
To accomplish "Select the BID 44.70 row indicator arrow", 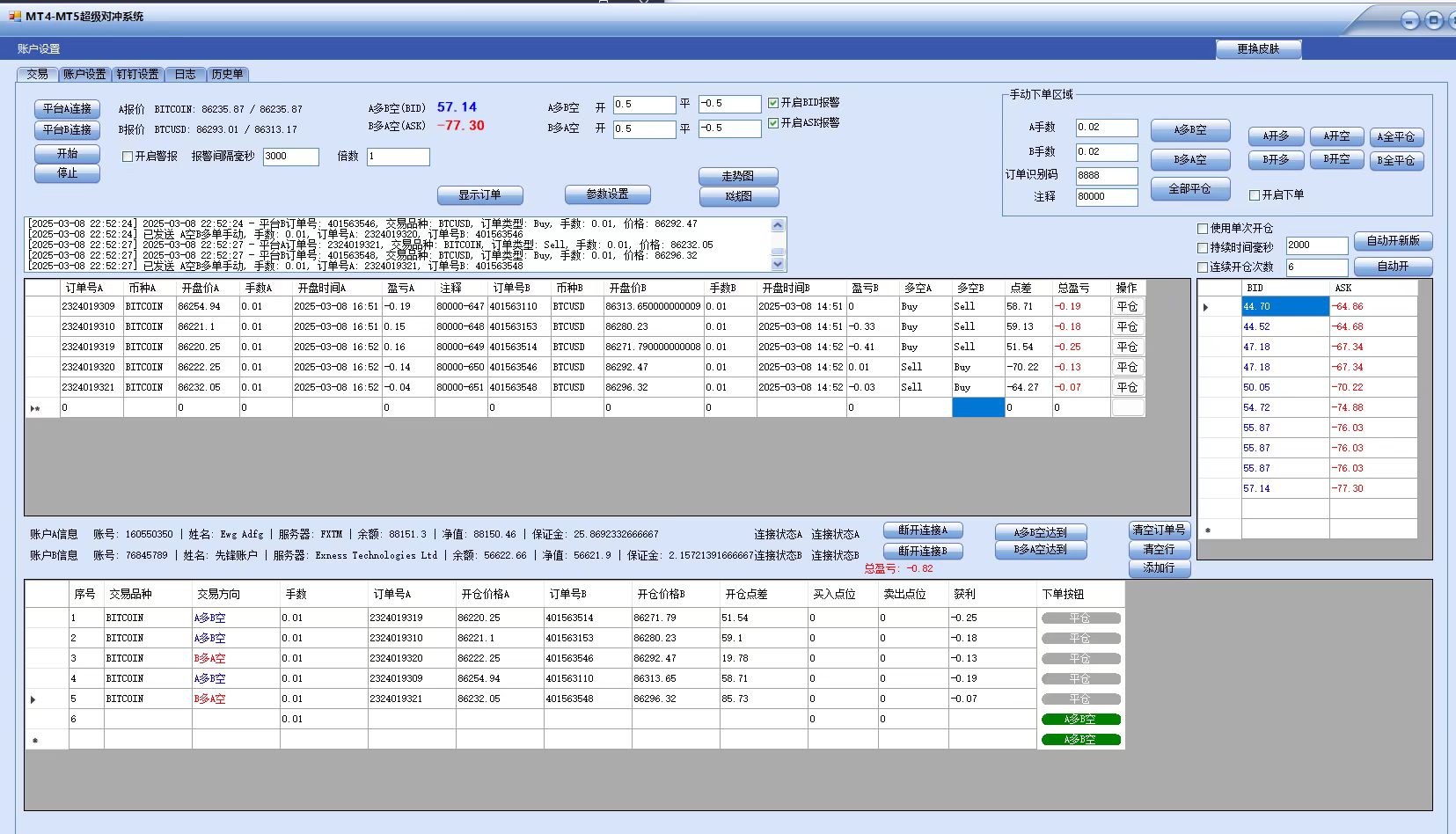I will tap(1206, 307).
